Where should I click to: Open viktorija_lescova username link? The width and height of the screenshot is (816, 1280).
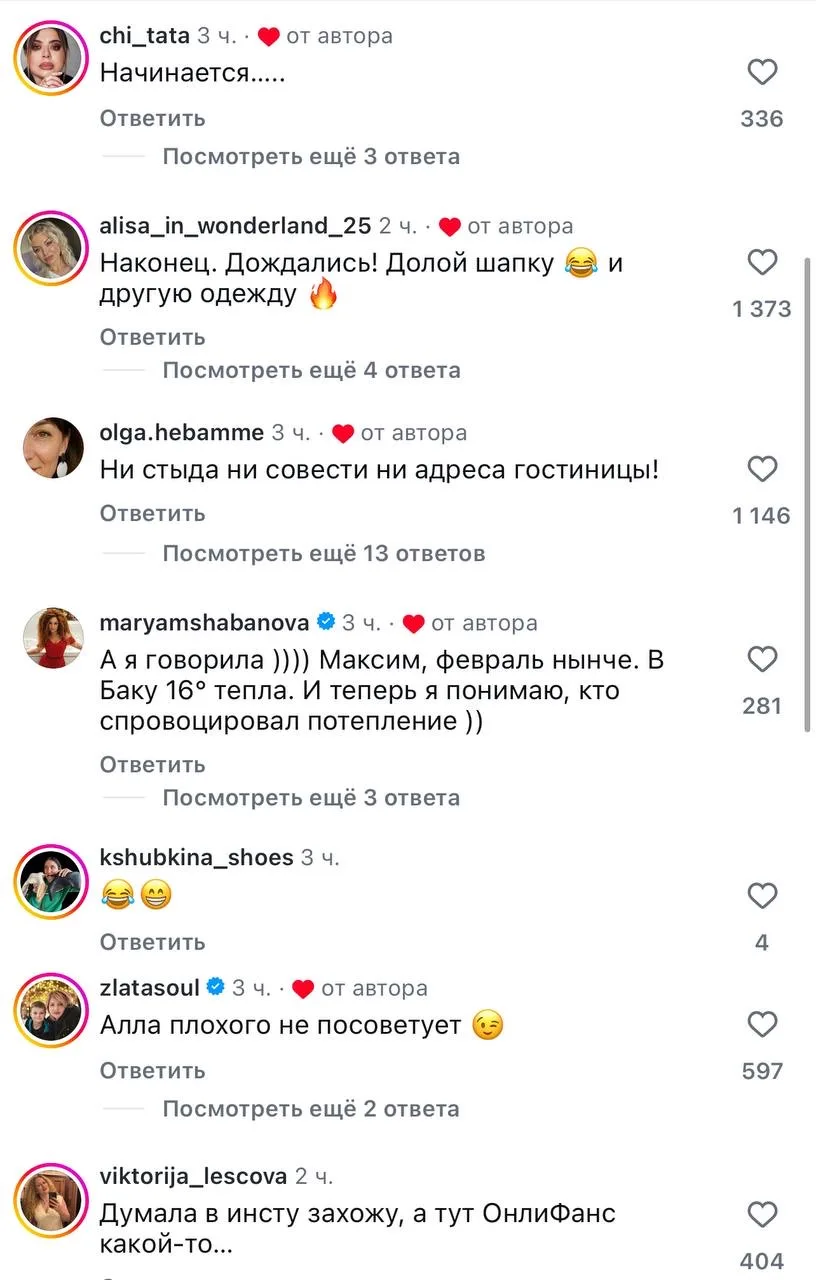coord(194,1175)
